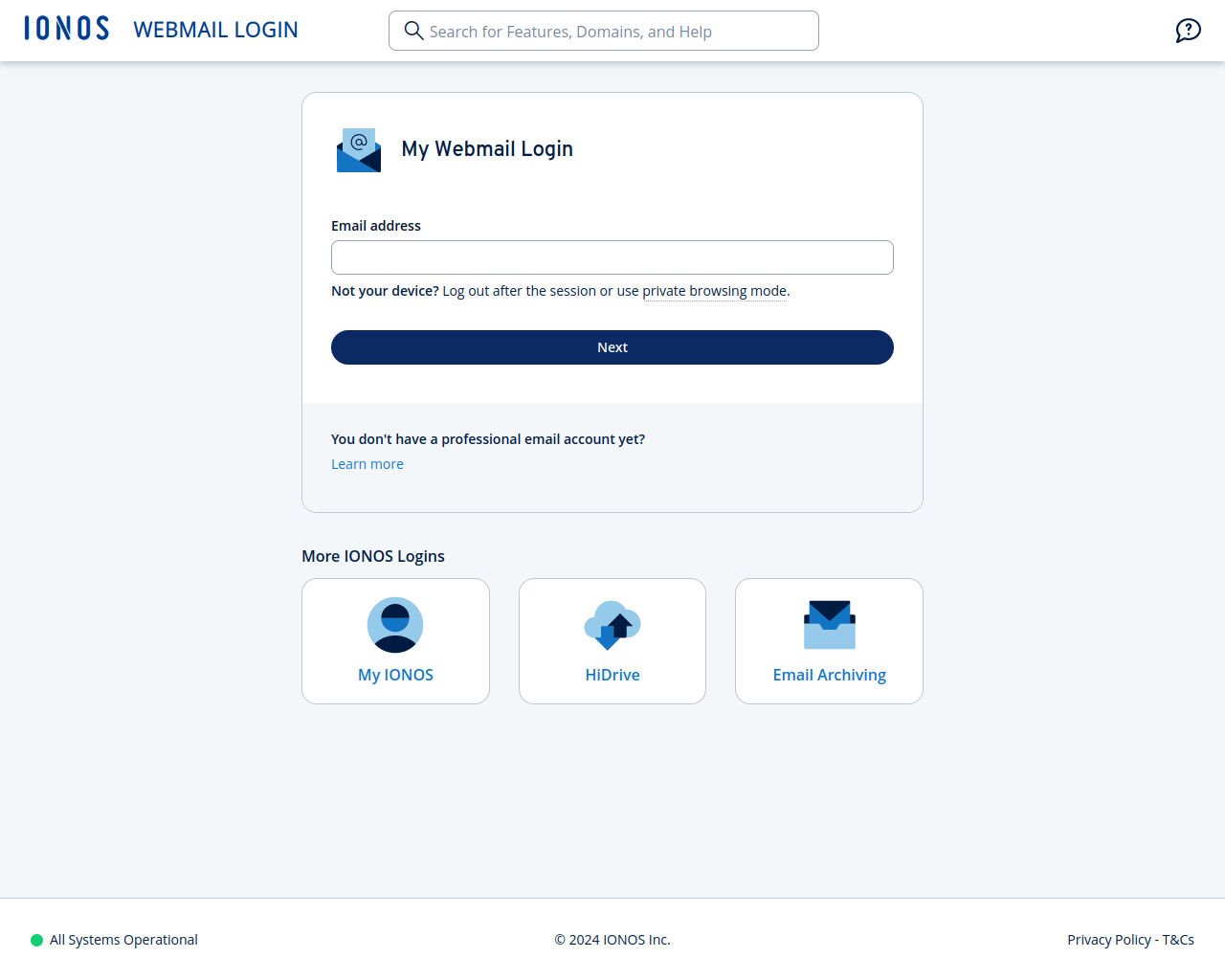This screenshot has width=1225, height=980.
Task: Open the help chat bubble icon
Action: [x=1188, y=31]
